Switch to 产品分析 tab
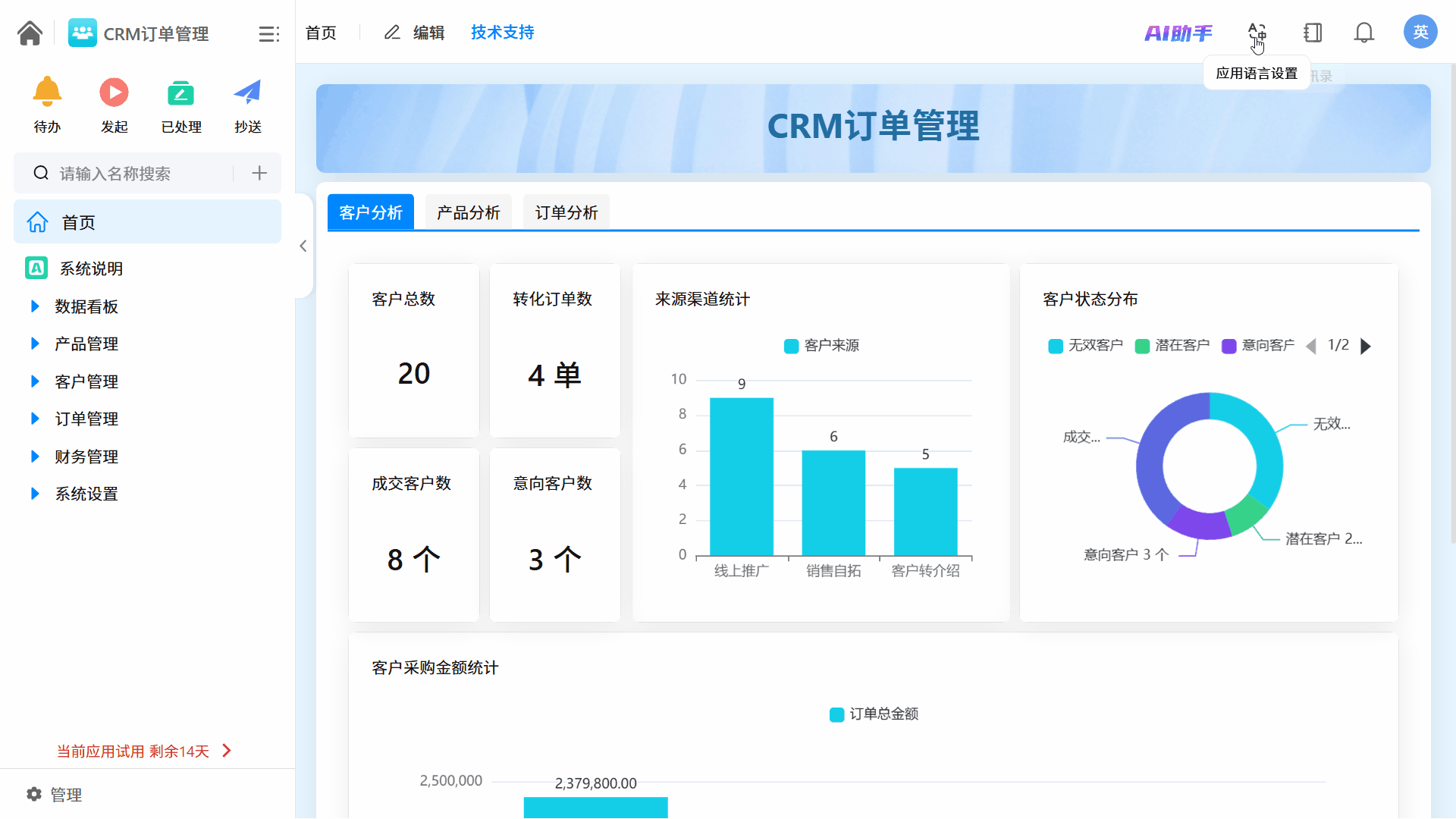This screenshot has height=819, width=1456. tap(469, 212)
